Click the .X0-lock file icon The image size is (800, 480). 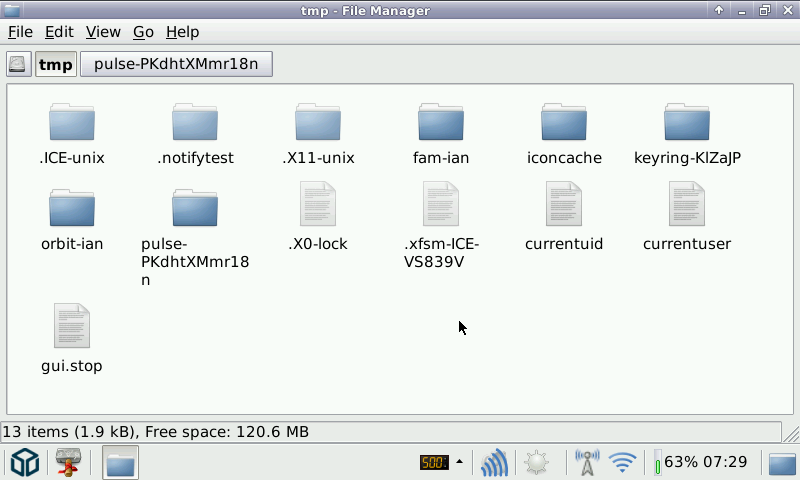pos(318,204)
